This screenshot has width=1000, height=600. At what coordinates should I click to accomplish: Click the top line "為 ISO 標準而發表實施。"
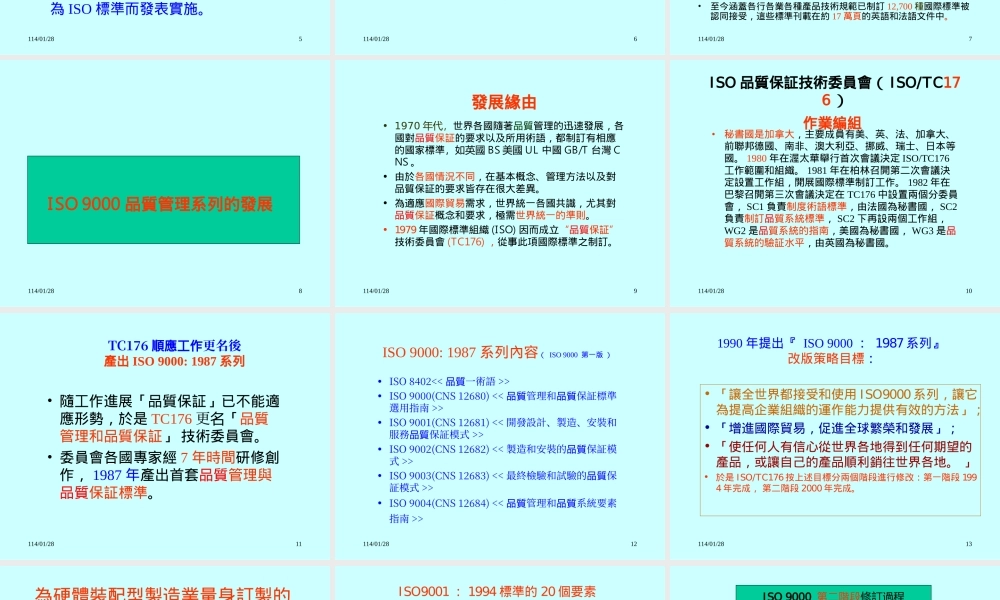coord(128,8)
